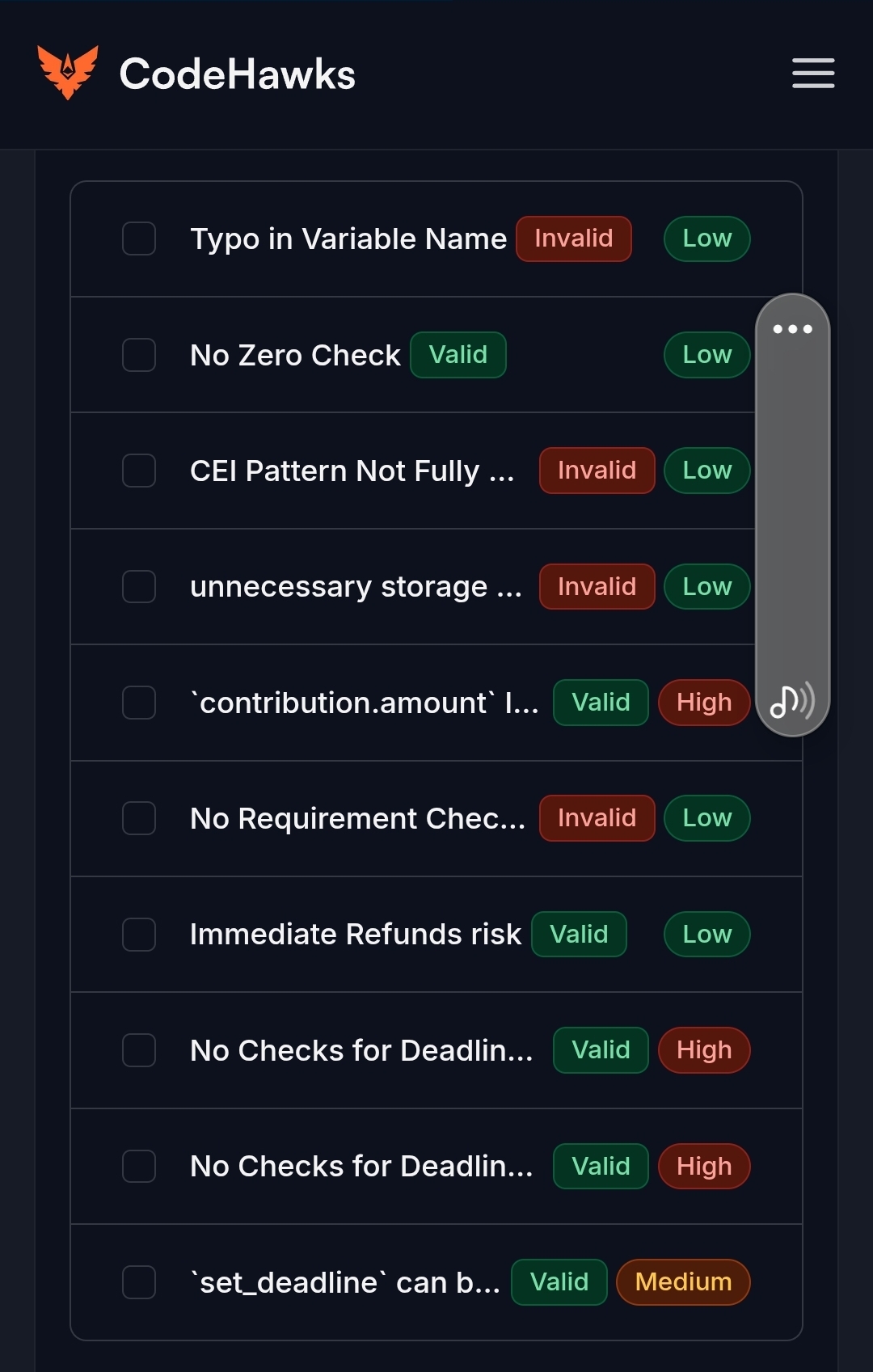Click High badge on `contribution.amount` row
873x1372 pixels.
(704, 703)
